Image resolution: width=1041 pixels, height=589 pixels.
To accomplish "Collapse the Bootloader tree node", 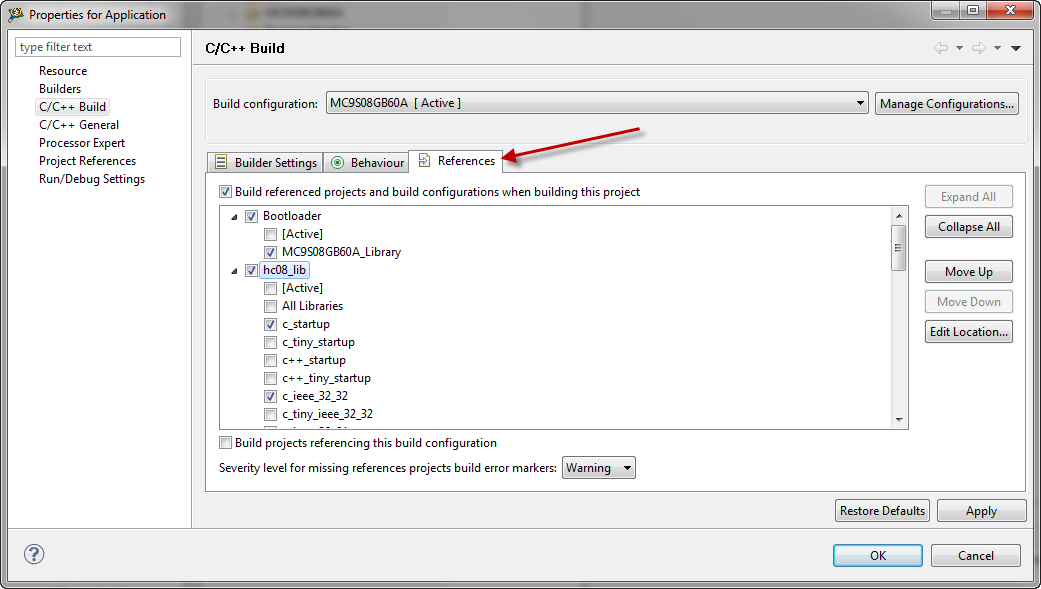I will coord(235,216).
